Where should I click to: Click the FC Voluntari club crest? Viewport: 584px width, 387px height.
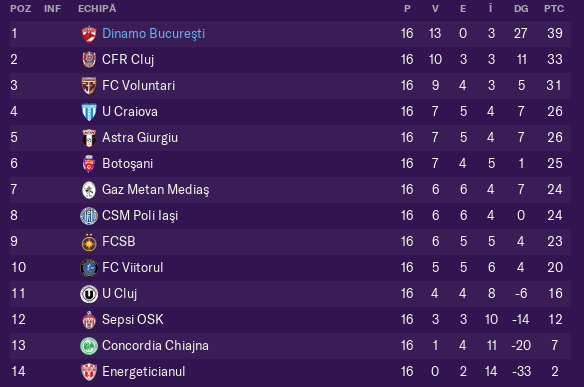coord(89,86)
